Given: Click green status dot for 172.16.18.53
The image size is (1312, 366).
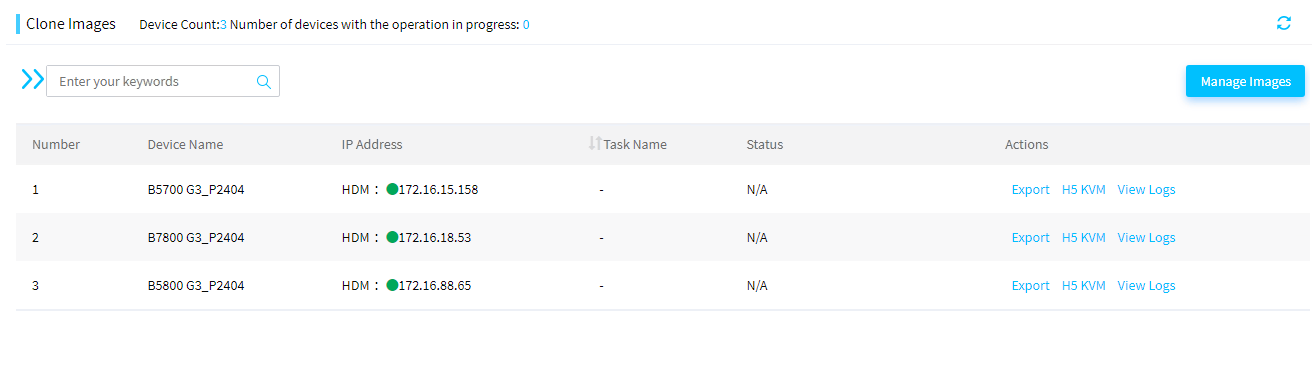Looking at the screenshot, I should 392,237.
